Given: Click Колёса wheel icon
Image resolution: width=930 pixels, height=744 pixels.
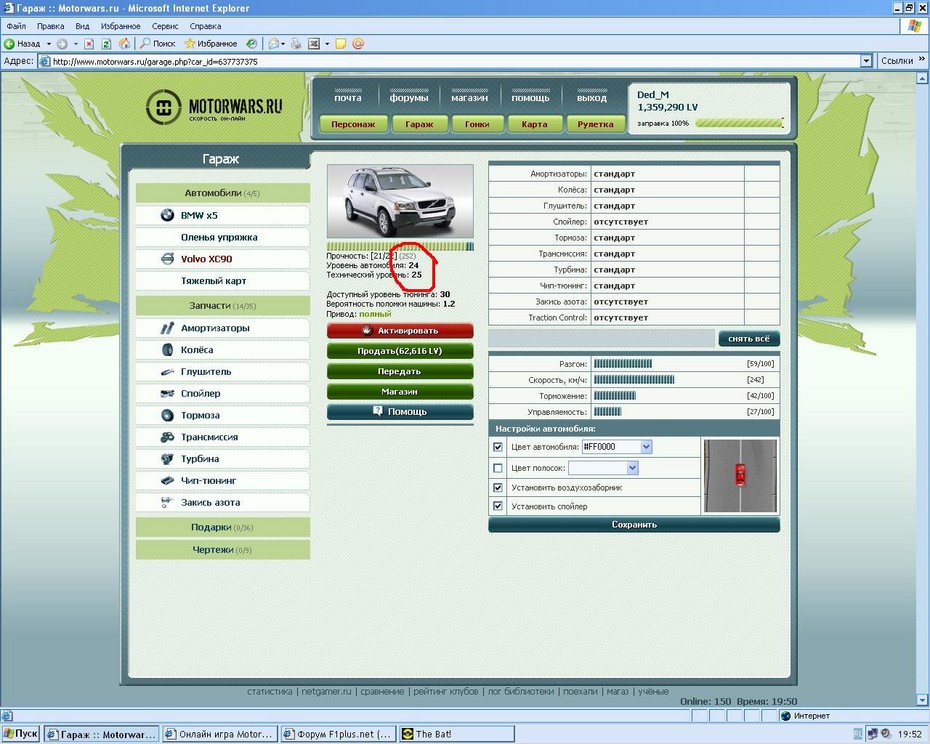Looking at the screenshot, I should 167,349.
